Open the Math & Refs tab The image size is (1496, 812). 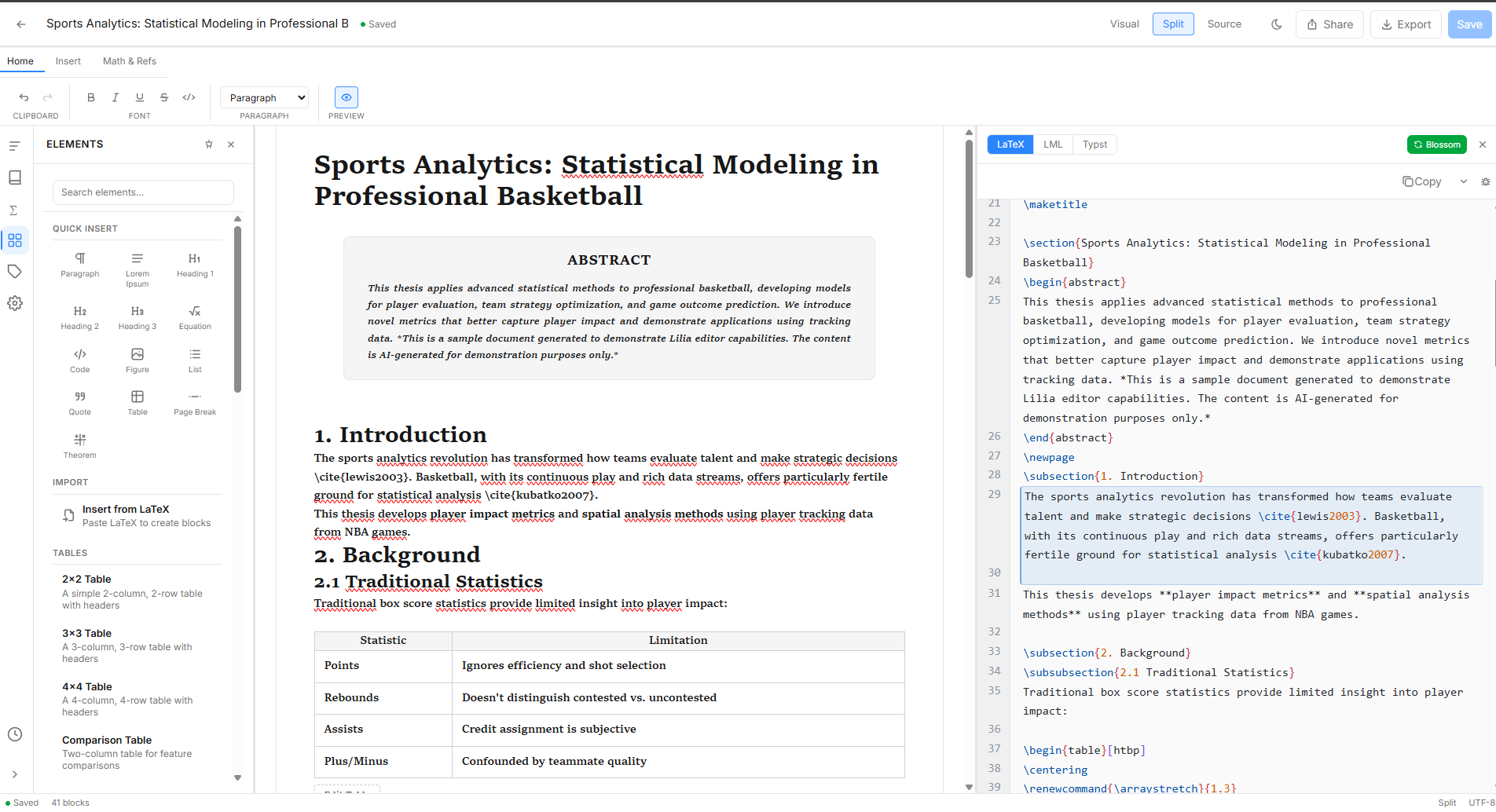(x=130, y=61)
